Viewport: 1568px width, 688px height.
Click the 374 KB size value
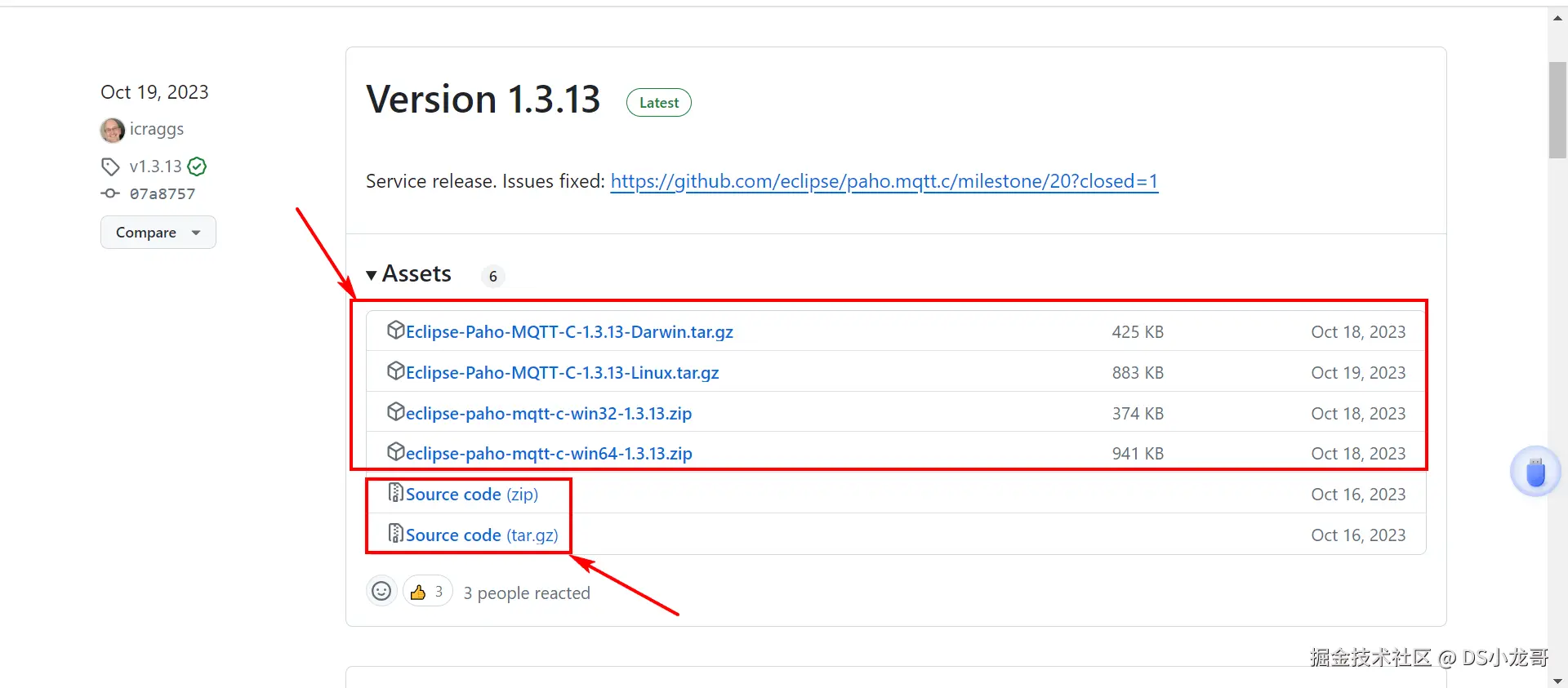tap(1138, 414)
